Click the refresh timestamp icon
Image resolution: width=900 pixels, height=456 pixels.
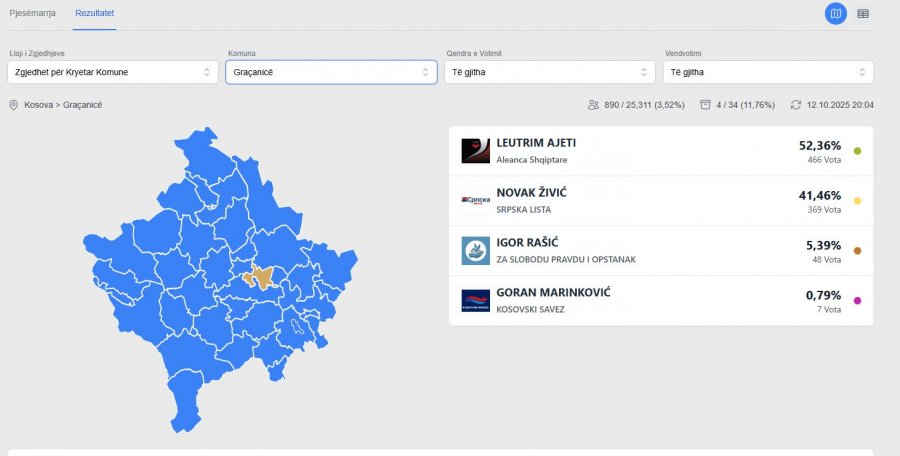pos(795,105)
